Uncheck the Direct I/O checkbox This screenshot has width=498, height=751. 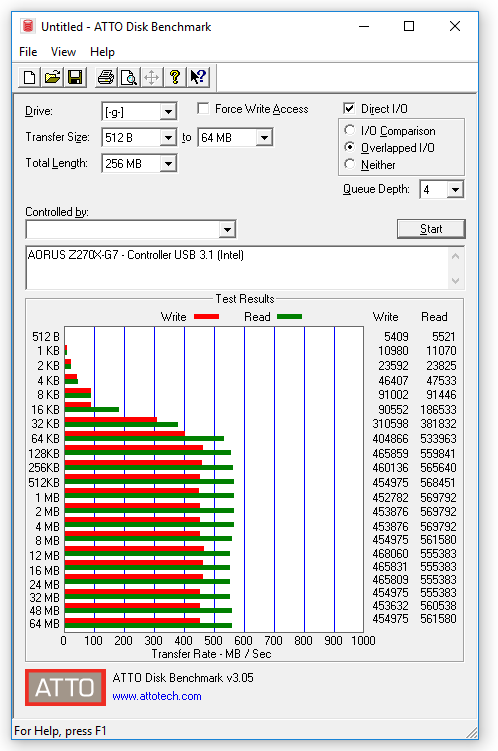coord(349,109)
